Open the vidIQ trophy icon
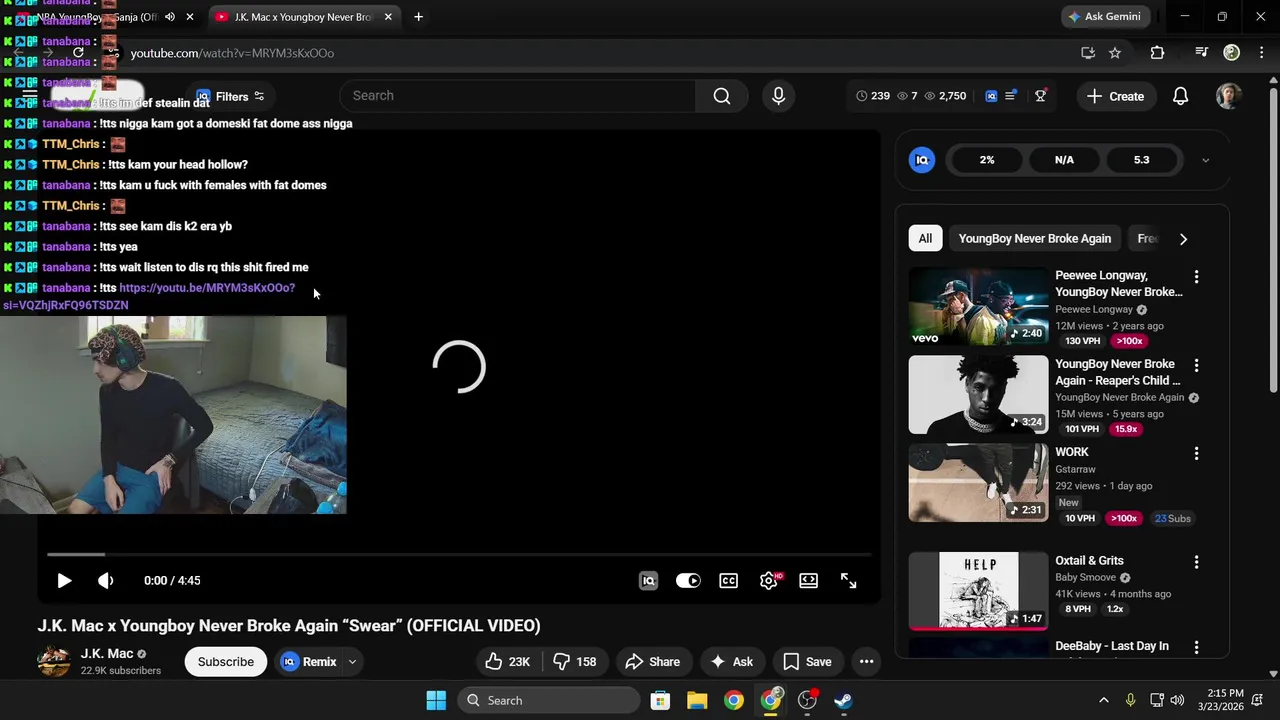Image resolution: width=1280 pixels, height=720 pixels. 1041,96
